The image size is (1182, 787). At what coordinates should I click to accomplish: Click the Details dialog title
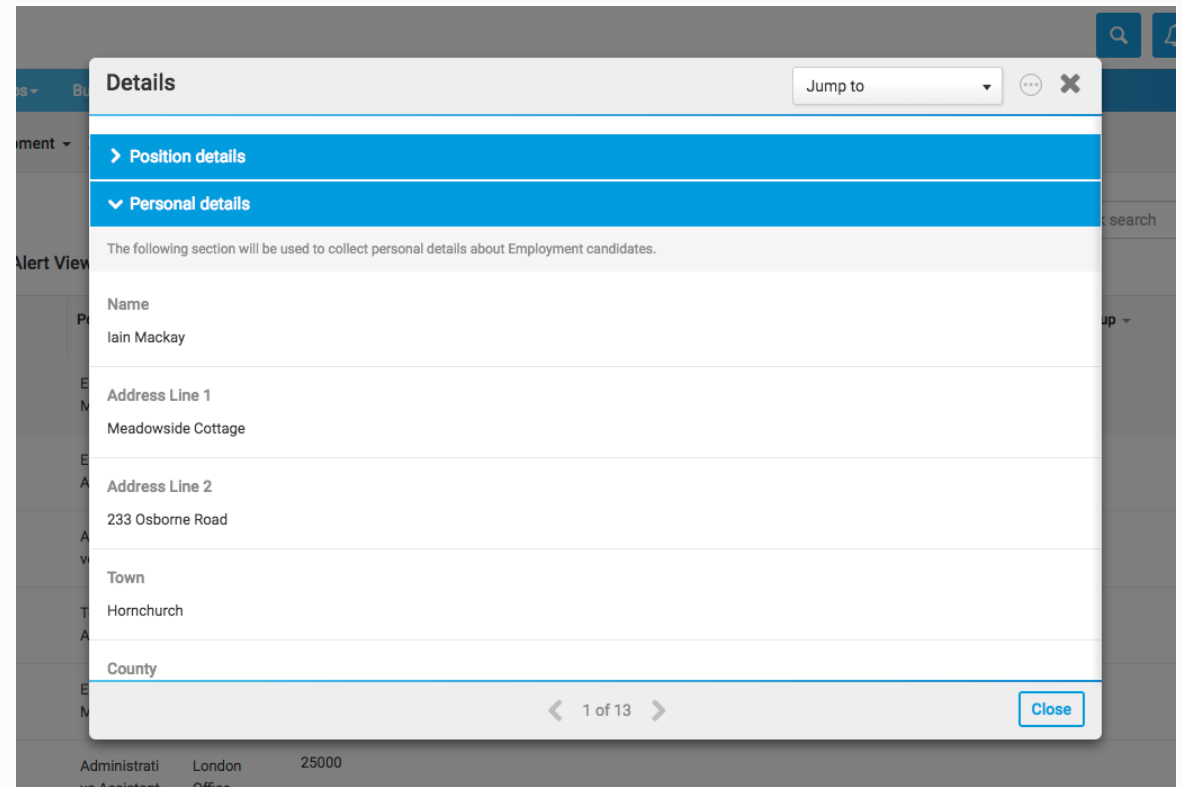tap(141, 83)
